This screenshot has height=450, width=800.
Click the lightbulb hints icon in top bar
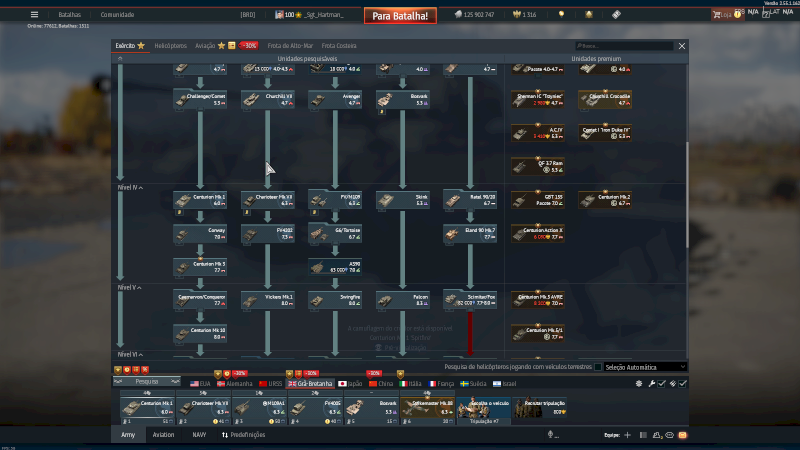561,14
